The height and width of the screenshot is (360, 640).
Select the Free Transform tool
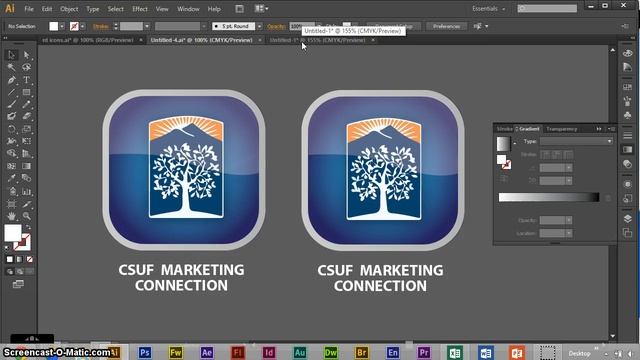27,141
